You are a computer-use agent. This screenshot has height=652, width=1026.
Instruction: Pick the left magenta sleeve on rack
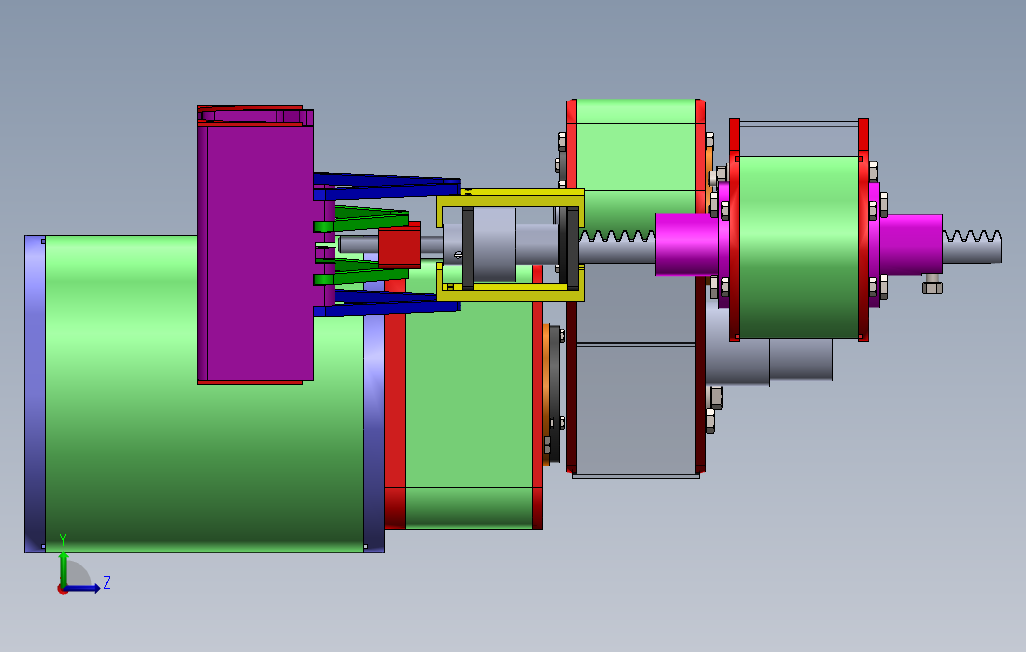point(687,244)
